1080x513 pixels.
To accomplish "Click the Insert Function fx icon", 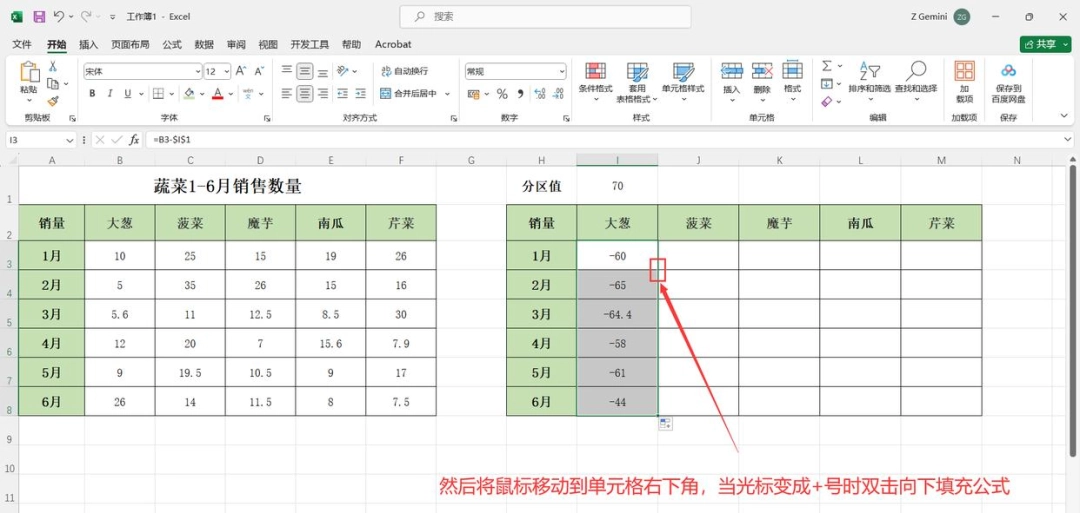I will click(x=134, y=140).
